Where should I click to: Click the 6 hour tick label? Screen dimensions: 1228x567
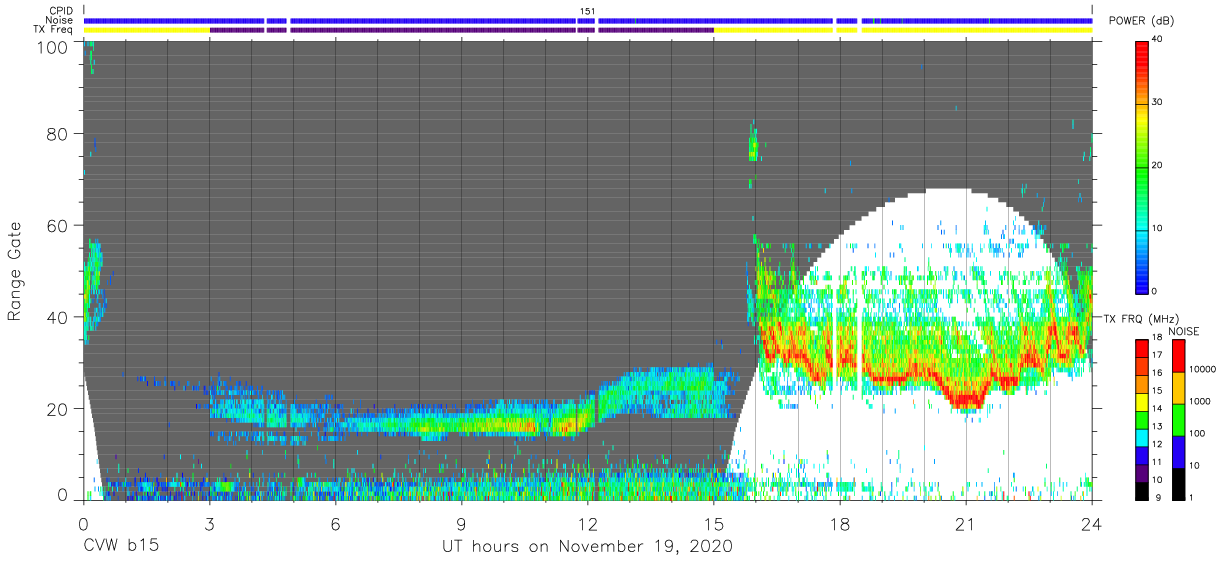click(335, 523)
